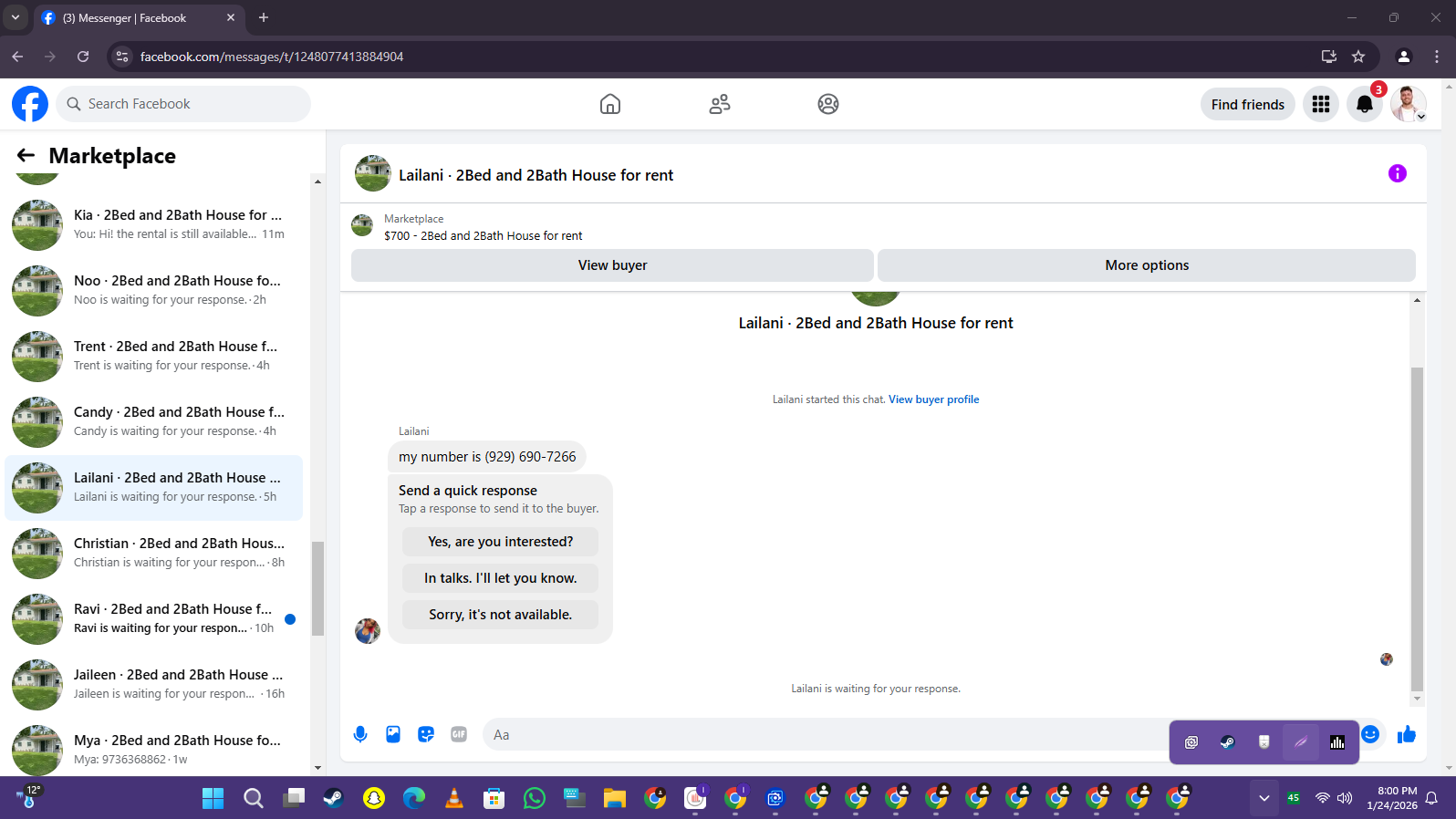Click the screenshot tool icon in tray popup
Screen dimensions: 1456x819
pos(1191,742)
